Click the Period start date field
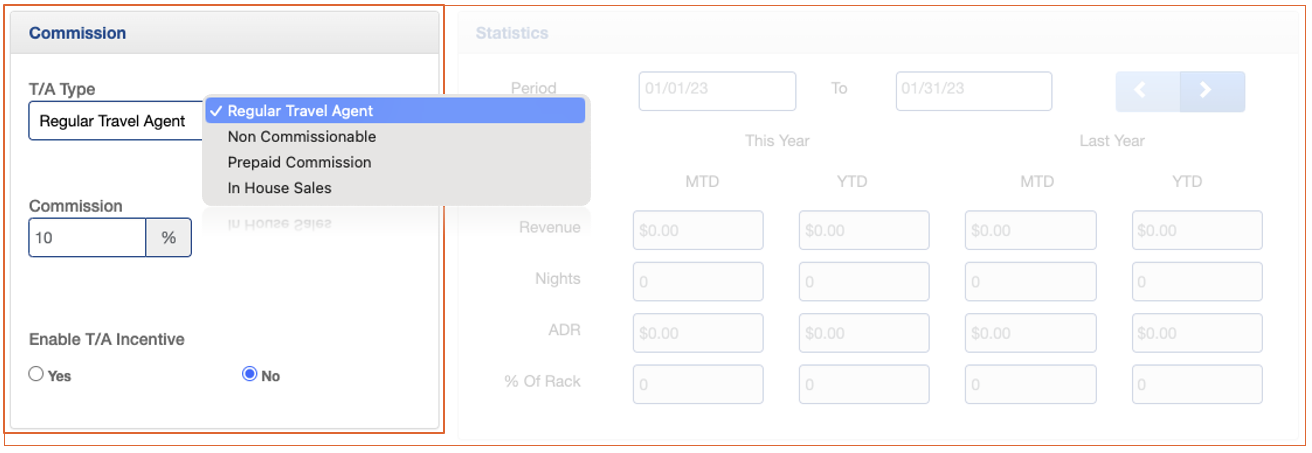Screen dimensions: 1312x453 coord(717,90)
